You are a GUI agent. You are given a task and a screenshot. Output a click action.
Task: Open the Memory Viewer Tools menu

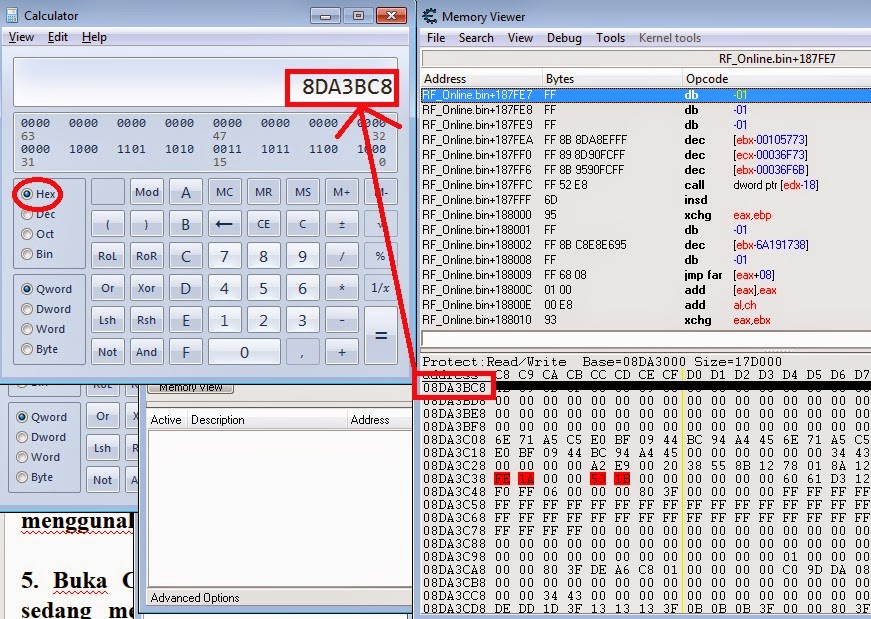pos(610,38)
